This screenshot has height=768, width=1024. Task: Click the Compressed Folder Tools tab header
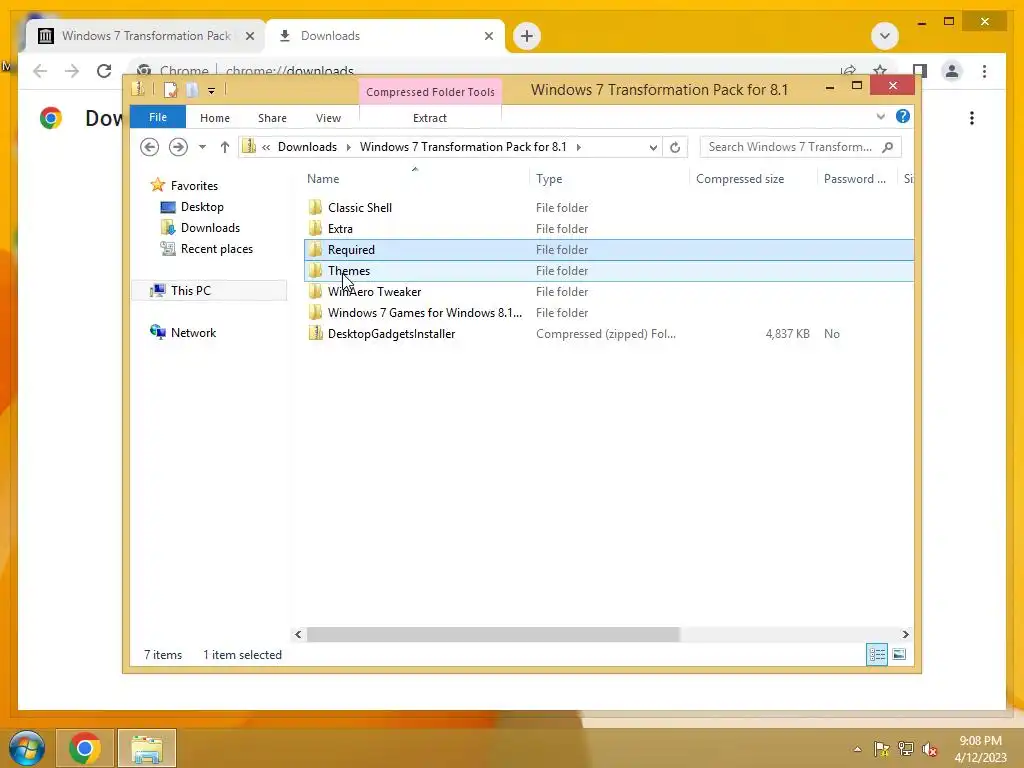pyautogui.click(x=430, y=91)
